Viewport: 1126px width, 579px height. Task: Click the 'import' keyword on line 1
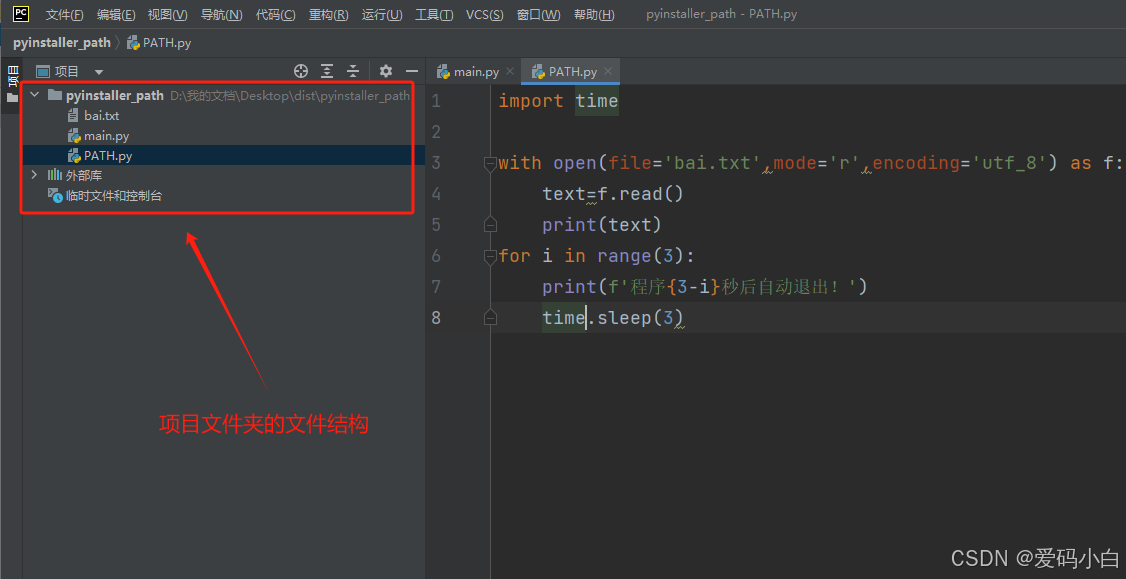[x=531, y=101]
